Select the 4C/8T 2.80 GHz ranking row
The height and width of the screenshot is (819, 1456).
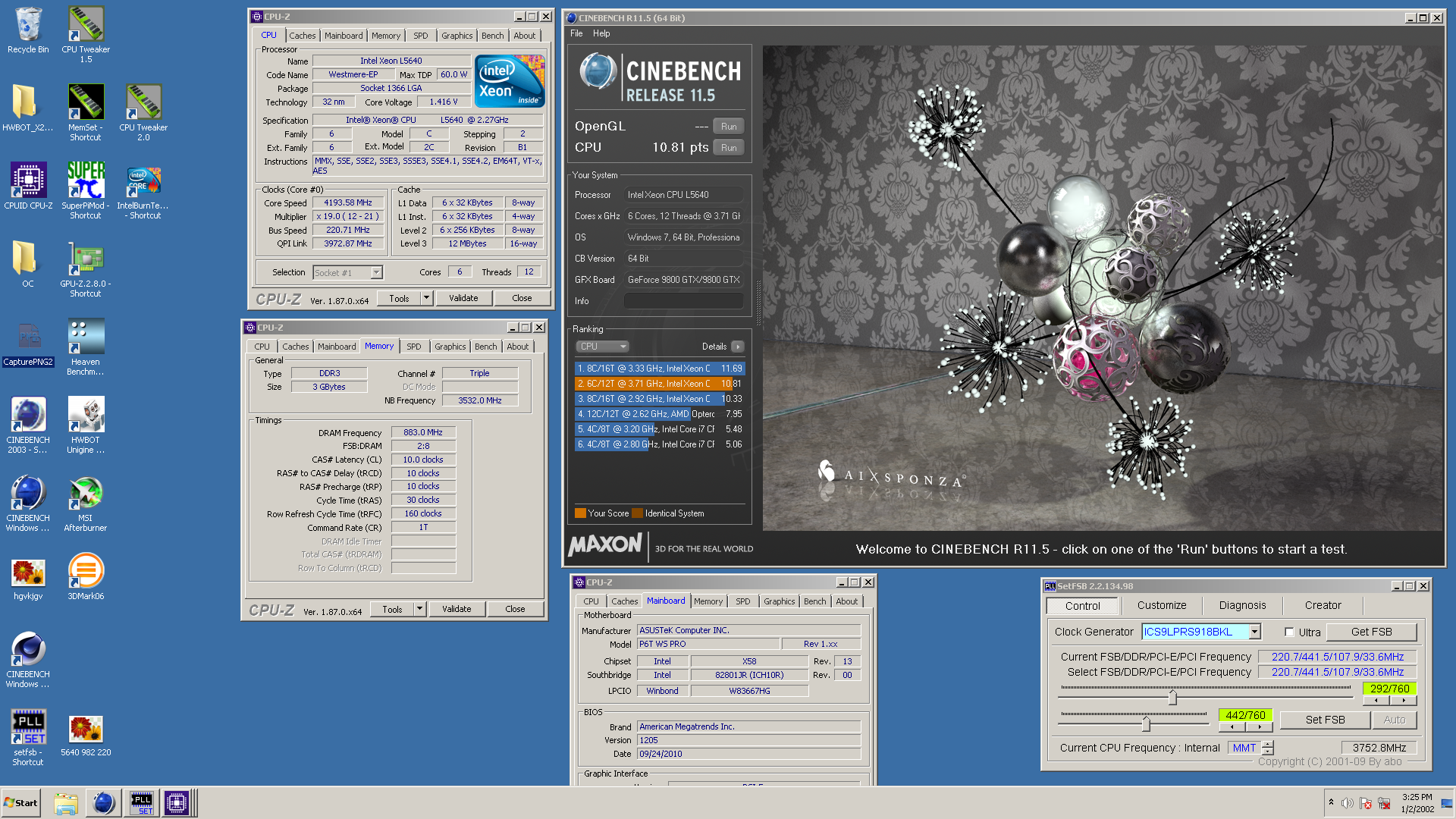click(x=660, y=444)
